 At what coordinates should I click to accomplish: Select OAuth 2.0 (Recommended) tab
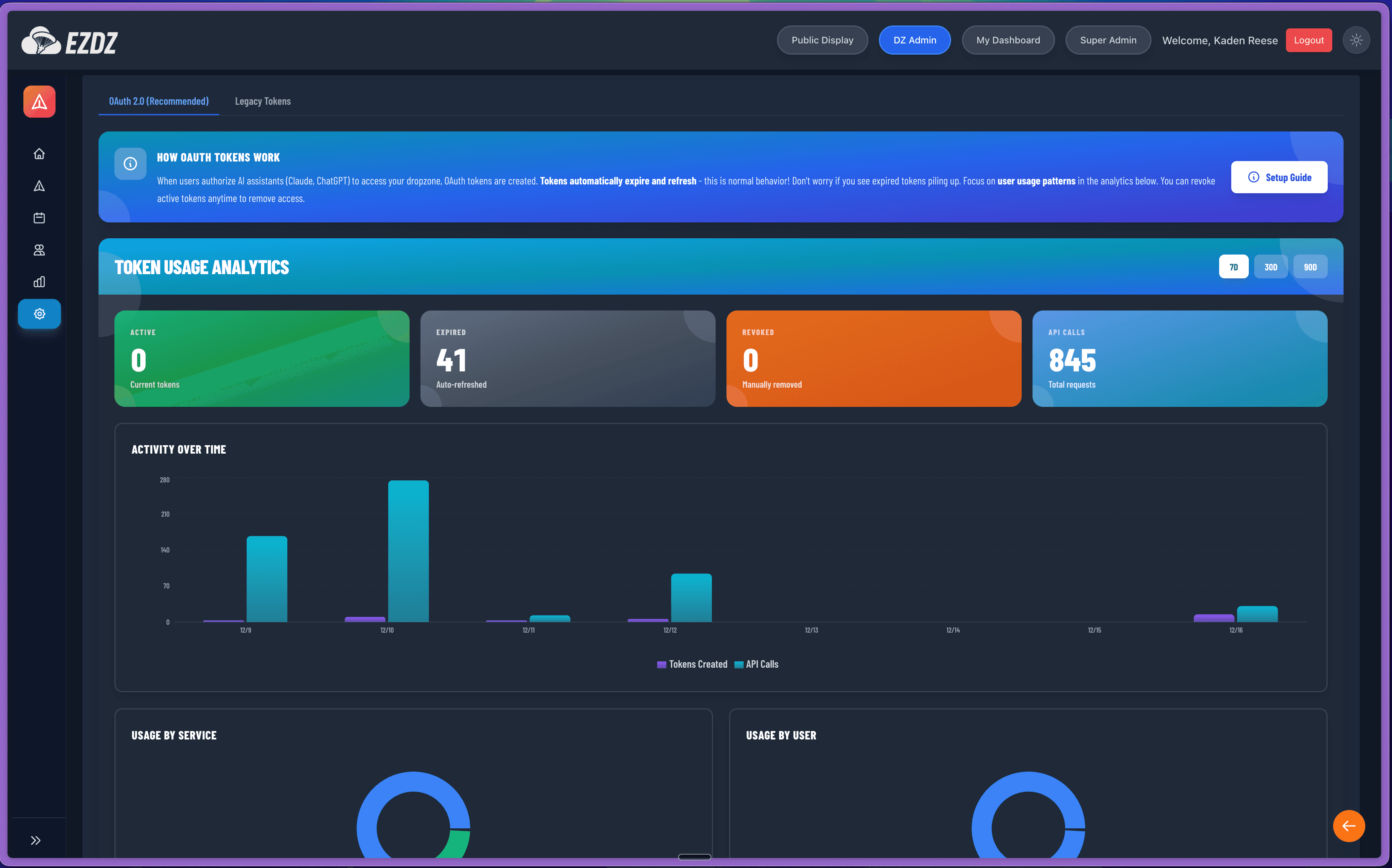tap(159, 101)
